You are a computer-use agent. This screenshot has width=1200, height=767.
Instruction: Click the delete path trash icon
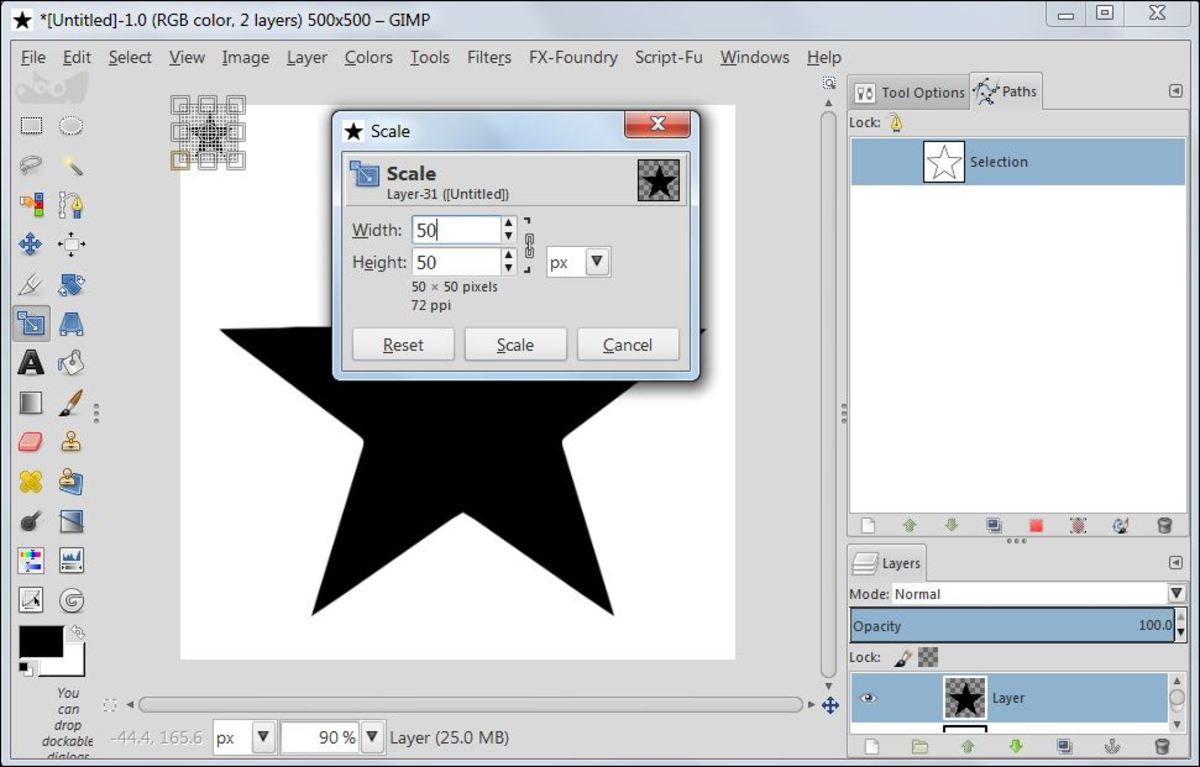click(x=1164, y=524)
